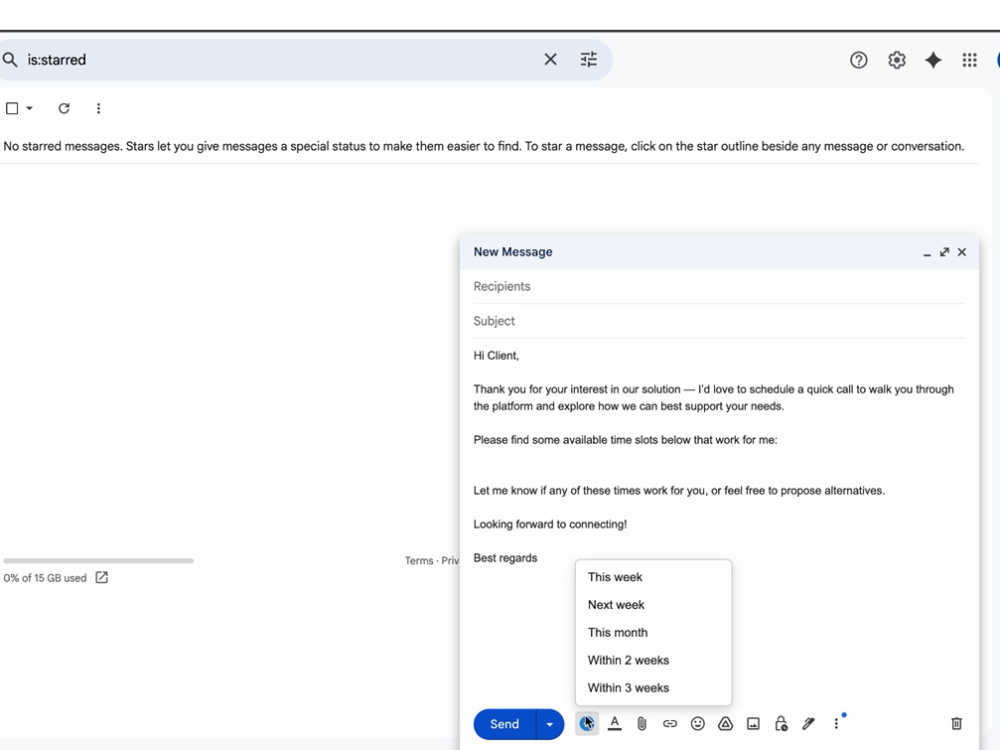This screenshot has height=750, width=1000.
Task: Click into the Subject field
Action: point(719,321)
